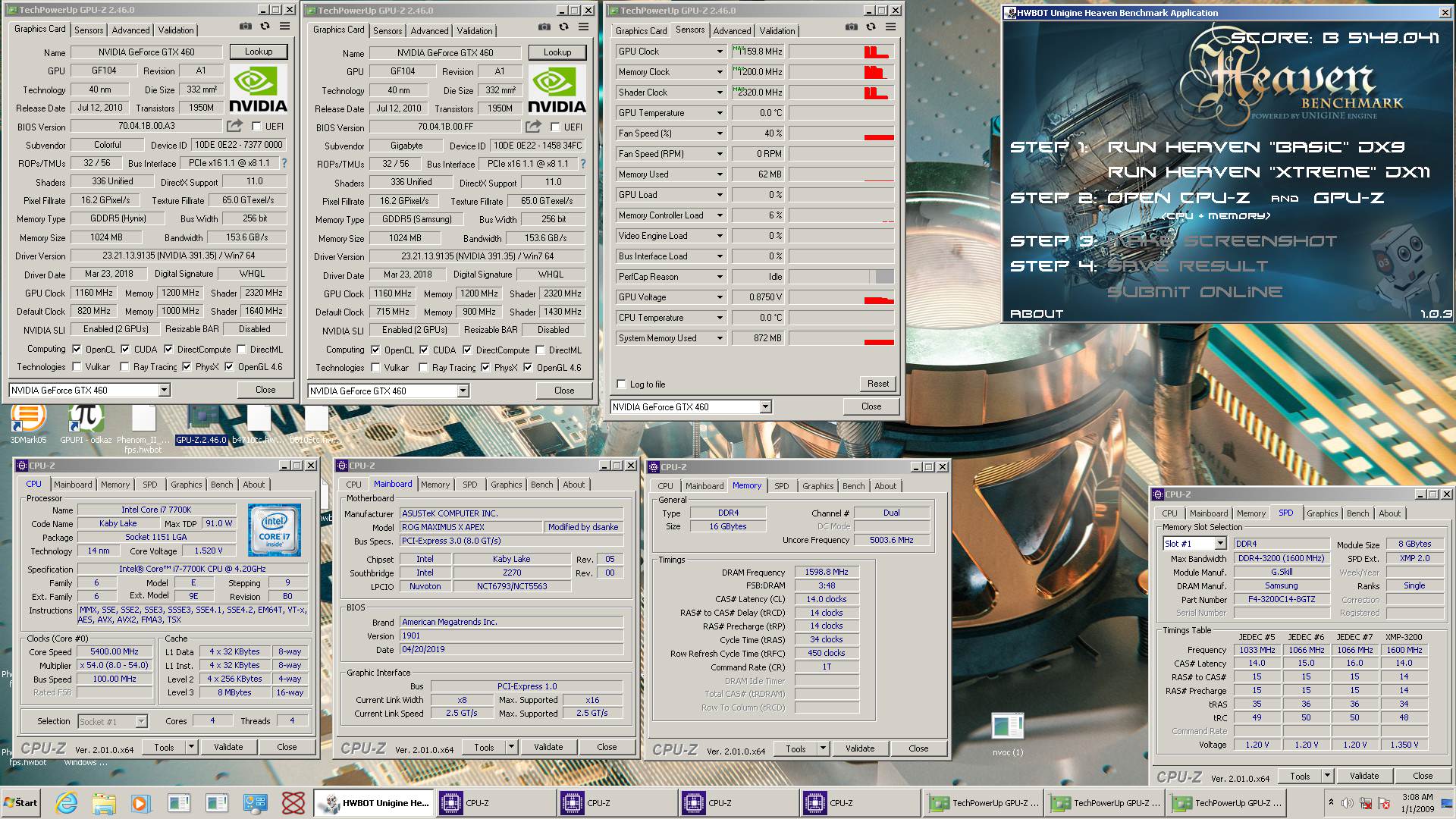Select Phenom_II fps.hwbot desktop file
The height and width of the screenshot is (819, 1456).
143,428
